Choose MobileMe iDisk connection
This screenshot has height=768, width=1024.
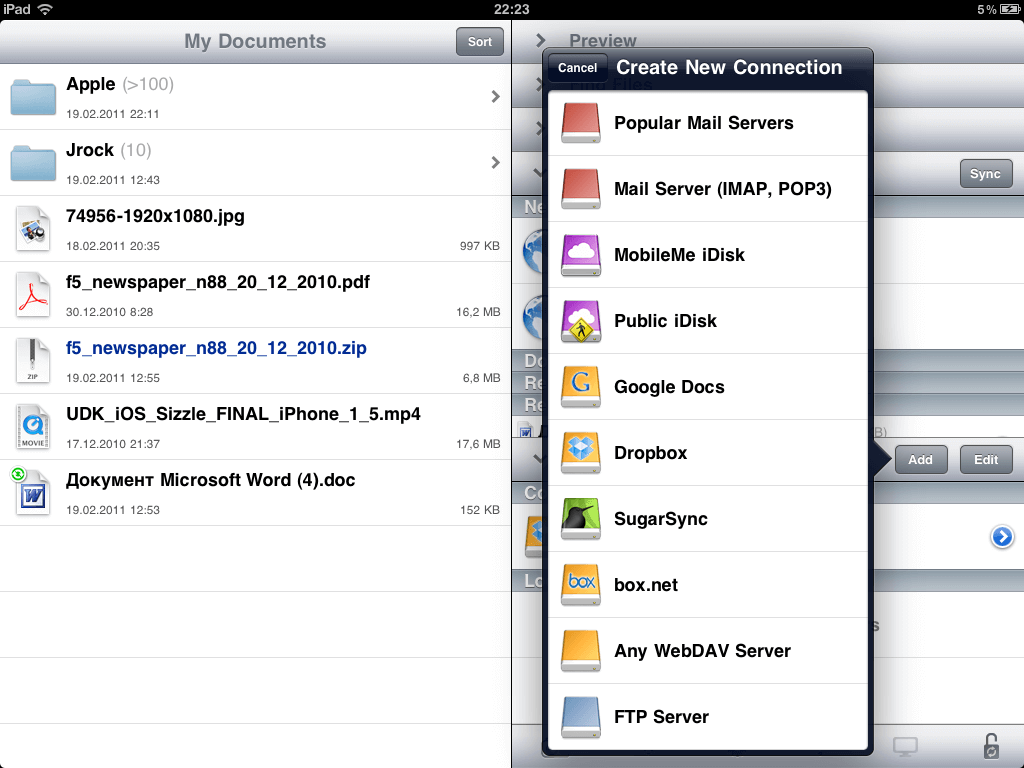(708, 255)
